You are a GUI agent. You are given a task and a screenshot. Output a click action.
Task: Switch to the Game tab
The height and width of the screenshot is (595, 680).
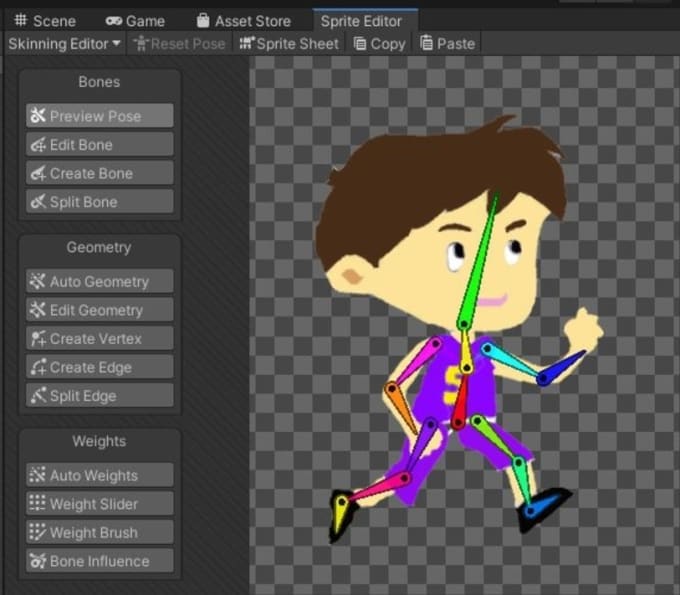(x=135, y=21)
